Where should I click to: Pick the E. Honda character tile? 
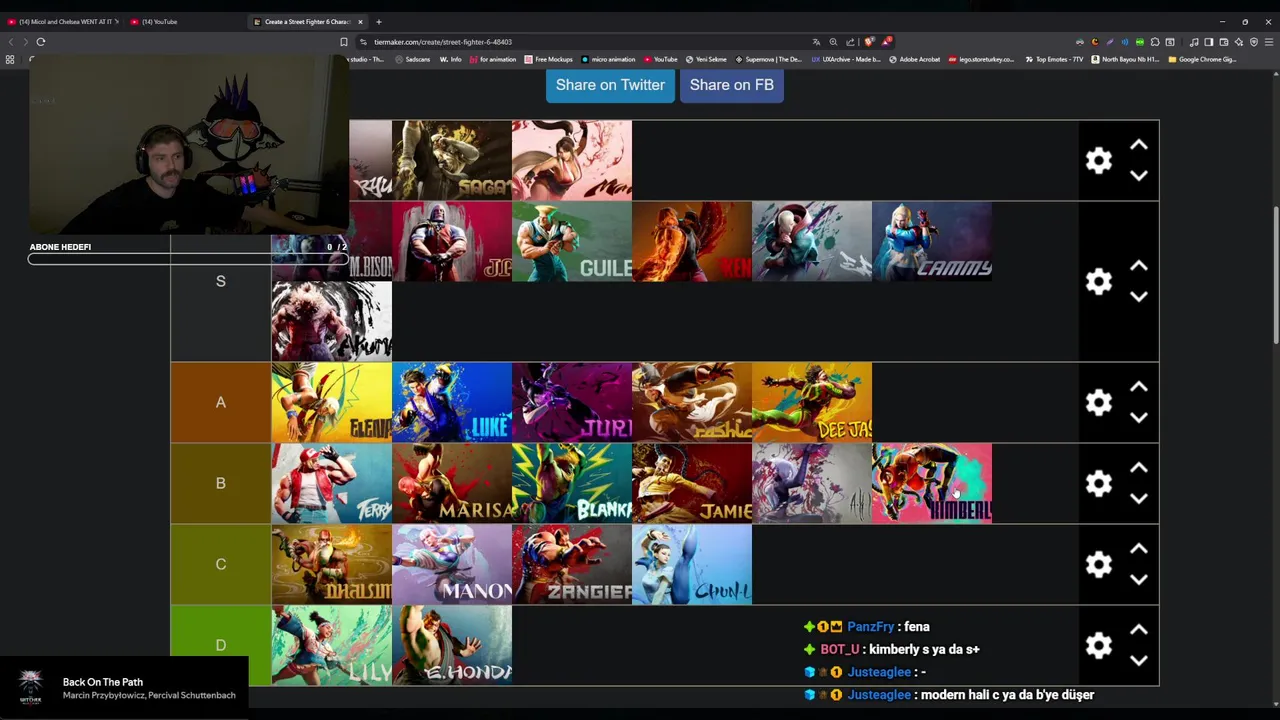tap(452, 645)
